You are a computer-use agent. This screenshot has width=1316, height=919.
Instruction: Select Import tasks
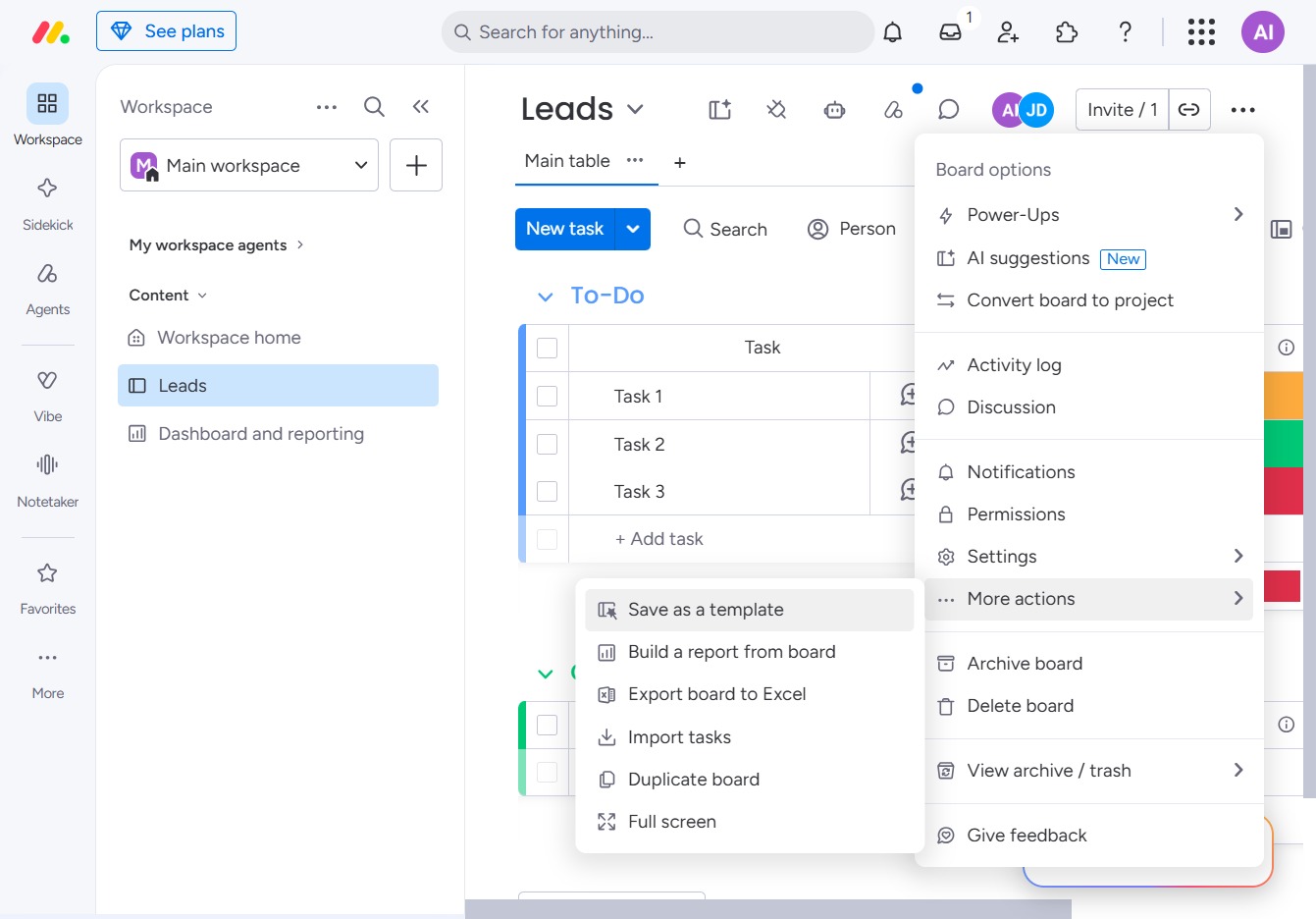click(x=750, y=737)
